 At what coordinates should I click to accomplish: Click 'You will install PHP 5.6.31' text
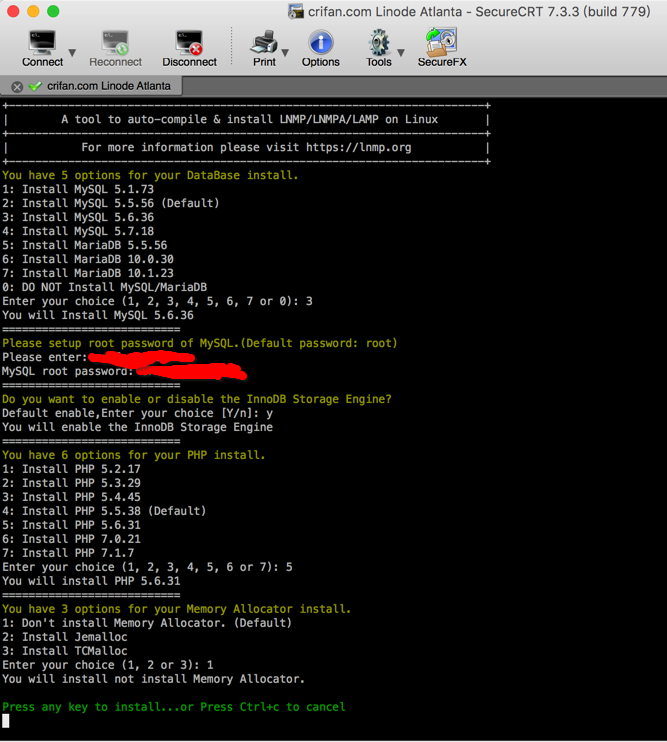click(x=91, y=581)
